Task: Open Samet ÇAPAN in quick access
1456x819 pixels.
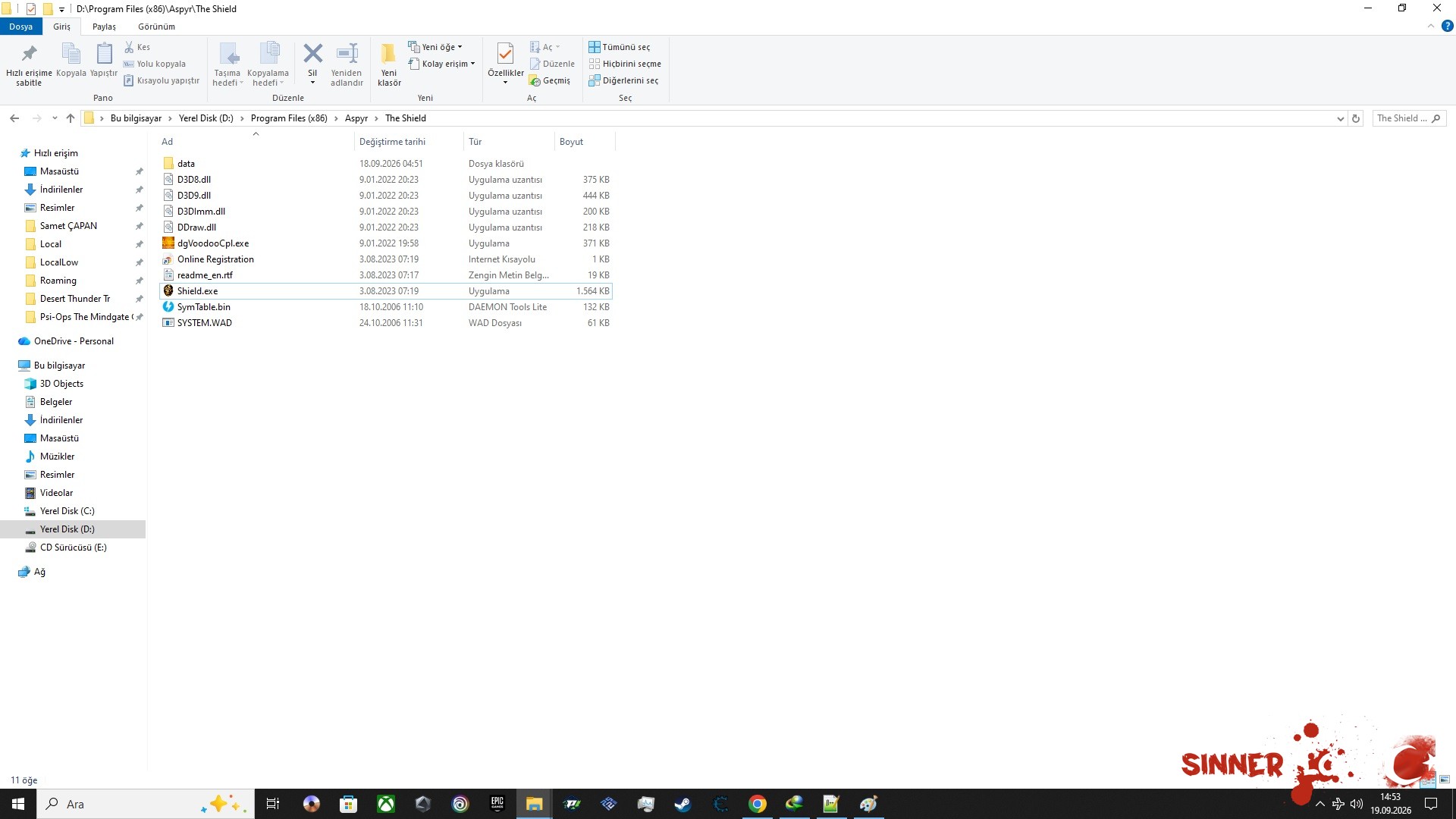Action: click(x=68, y=226)
